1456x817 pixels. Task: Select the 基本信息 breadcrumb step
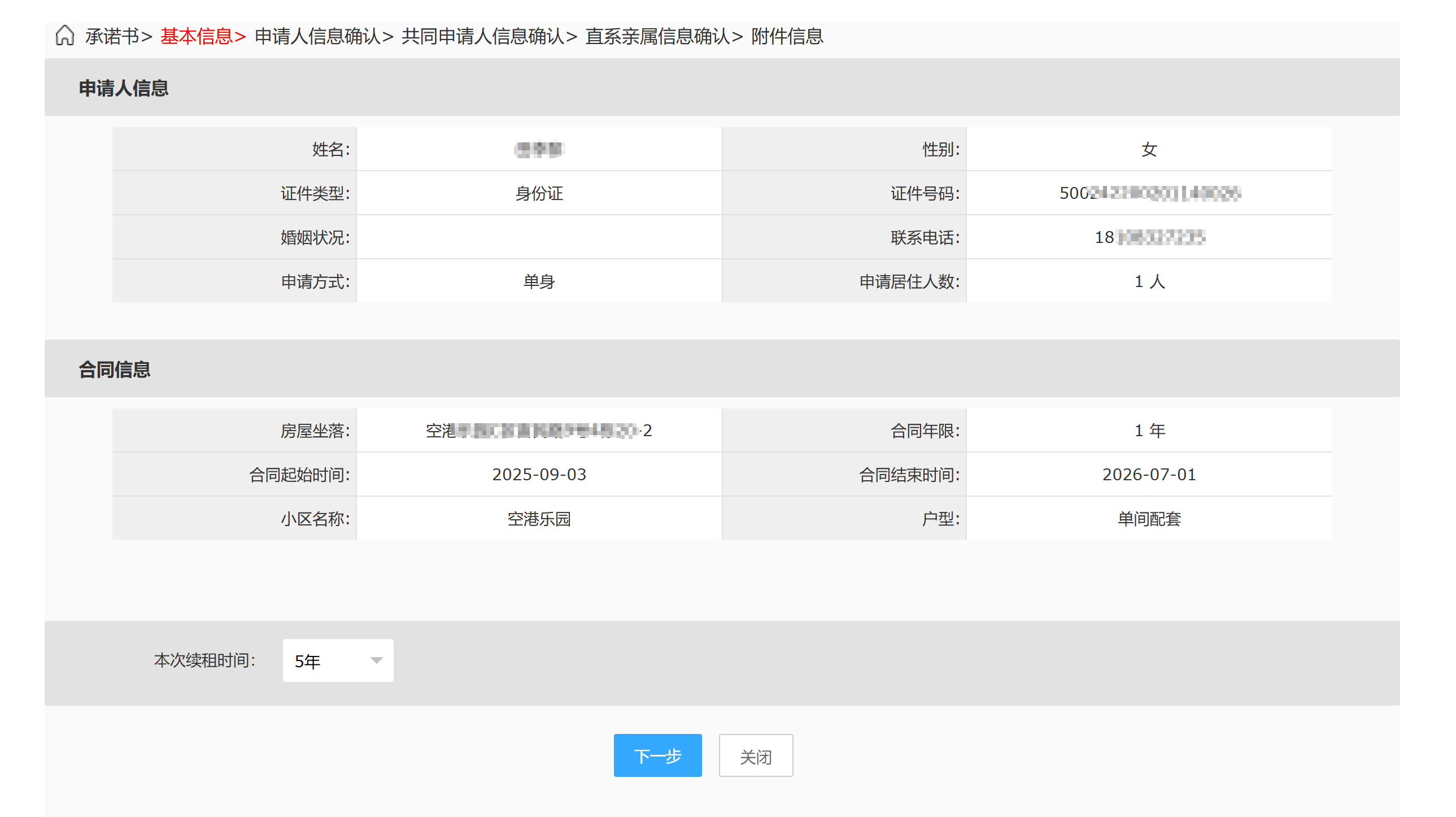coord(196,36)
